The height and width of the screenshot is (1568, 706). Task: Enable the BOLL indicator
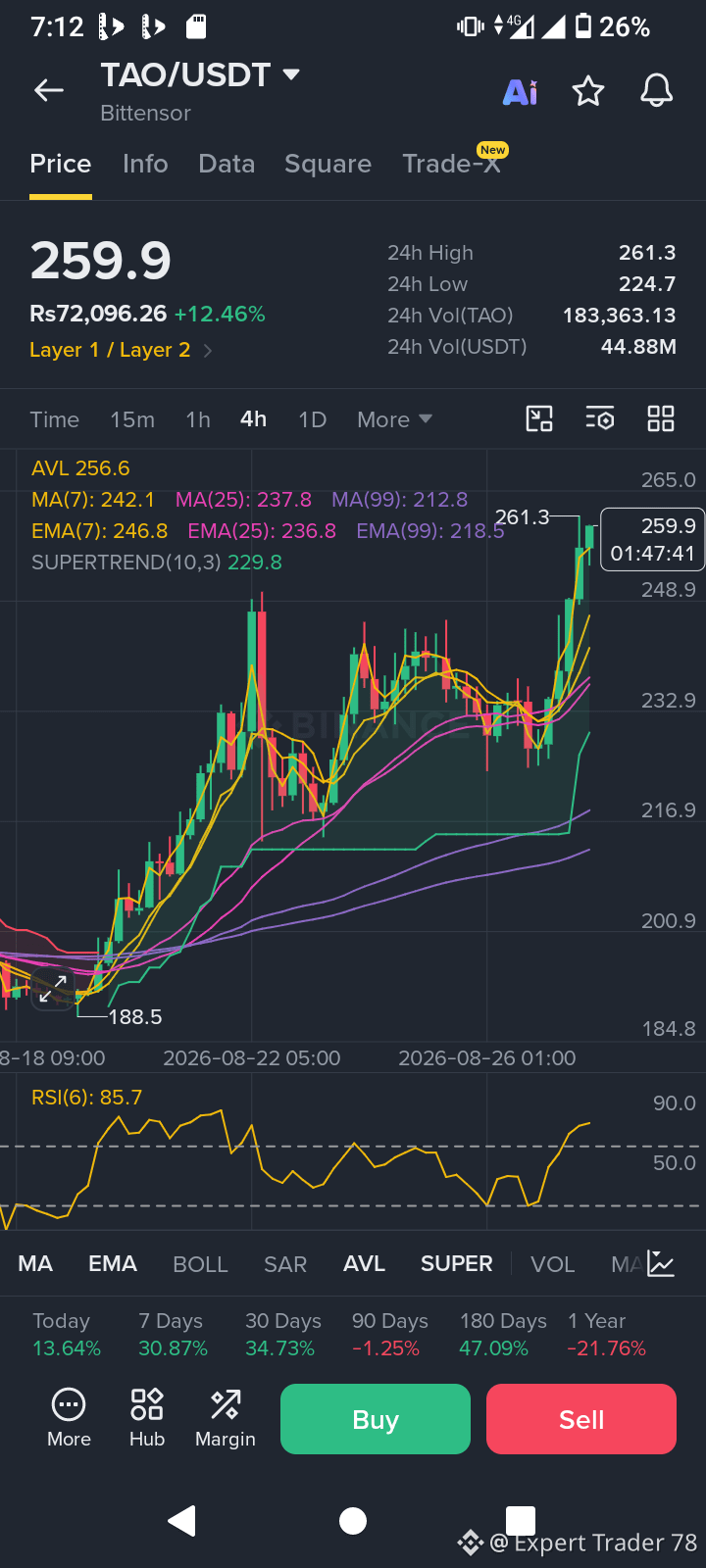(200, 1264)
